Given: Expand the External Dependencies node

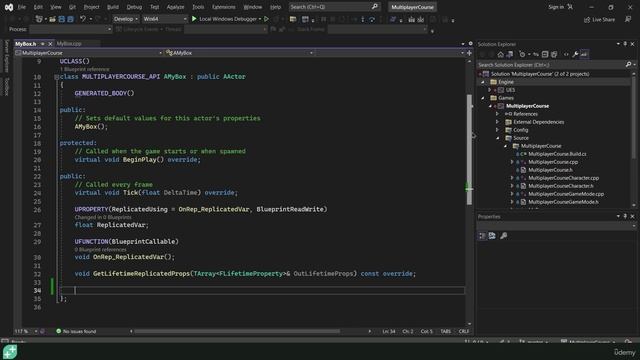Looking at the screenshot, I should tap(497, 122).
